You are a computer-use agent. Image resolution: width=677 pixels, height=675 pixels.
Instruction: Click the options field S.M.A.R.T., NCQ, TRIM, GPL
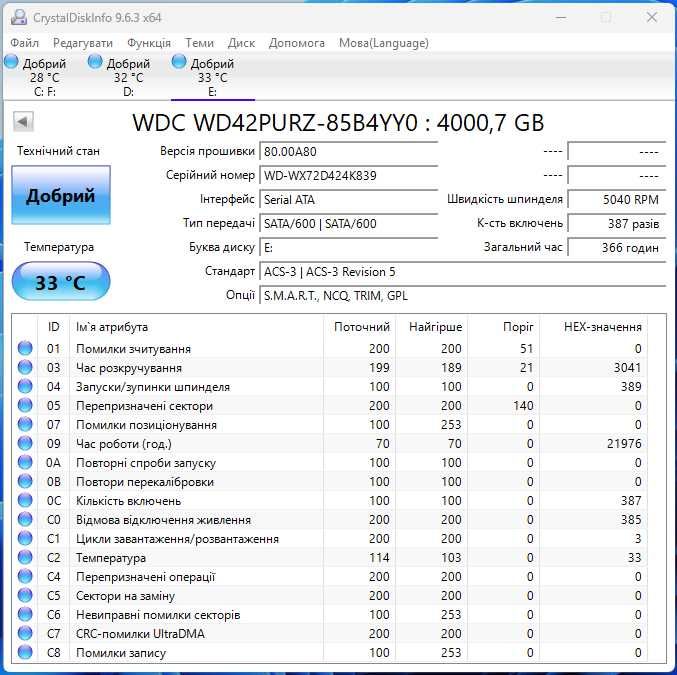(463, 295)
